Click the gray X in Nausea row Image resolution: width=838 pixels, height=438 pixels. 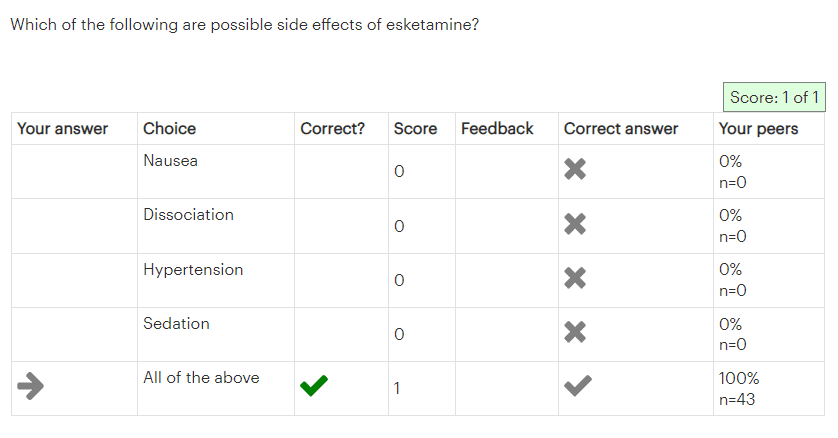point(574,171)
